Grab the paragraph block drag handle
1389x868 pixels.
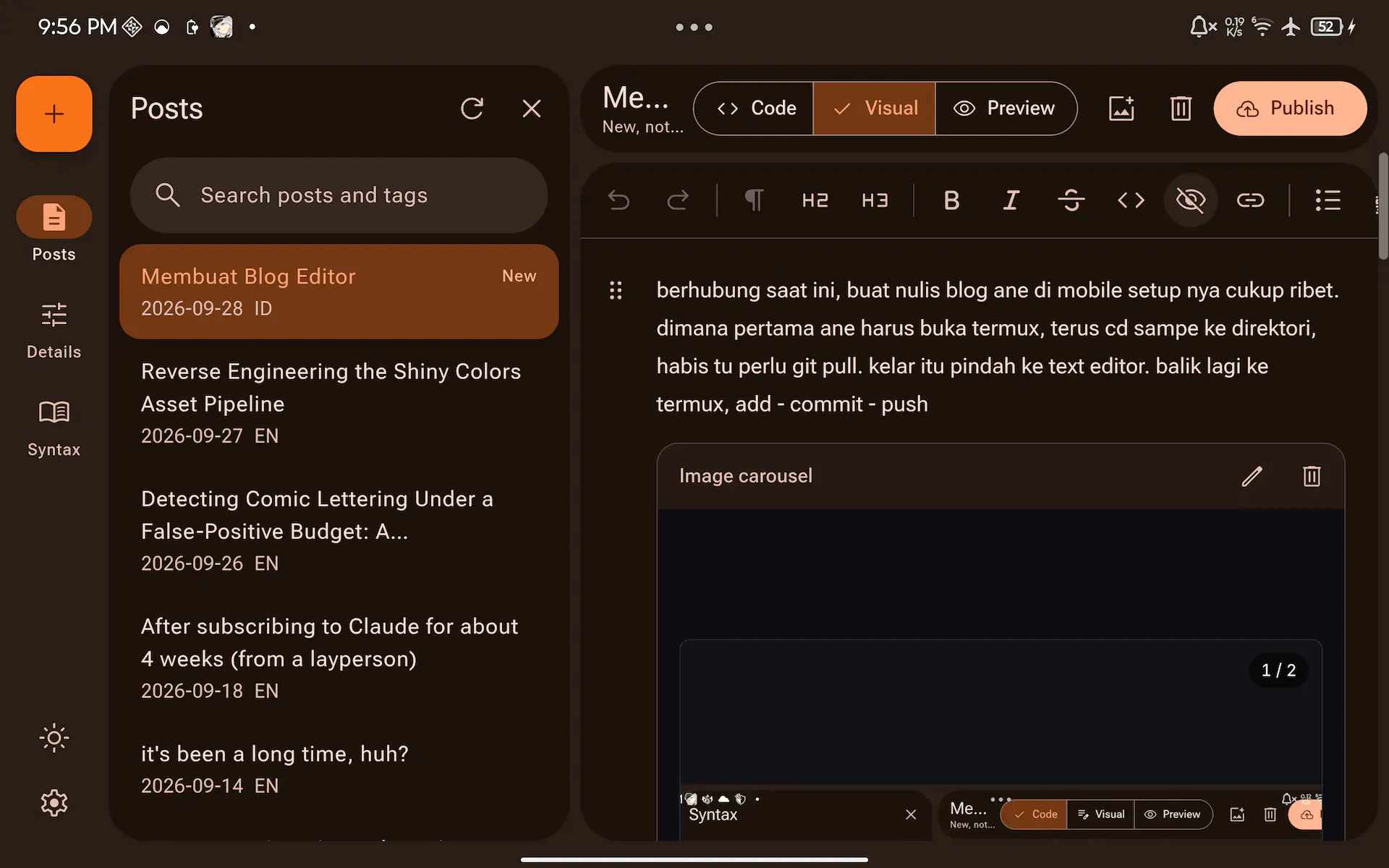click(616, 290)
